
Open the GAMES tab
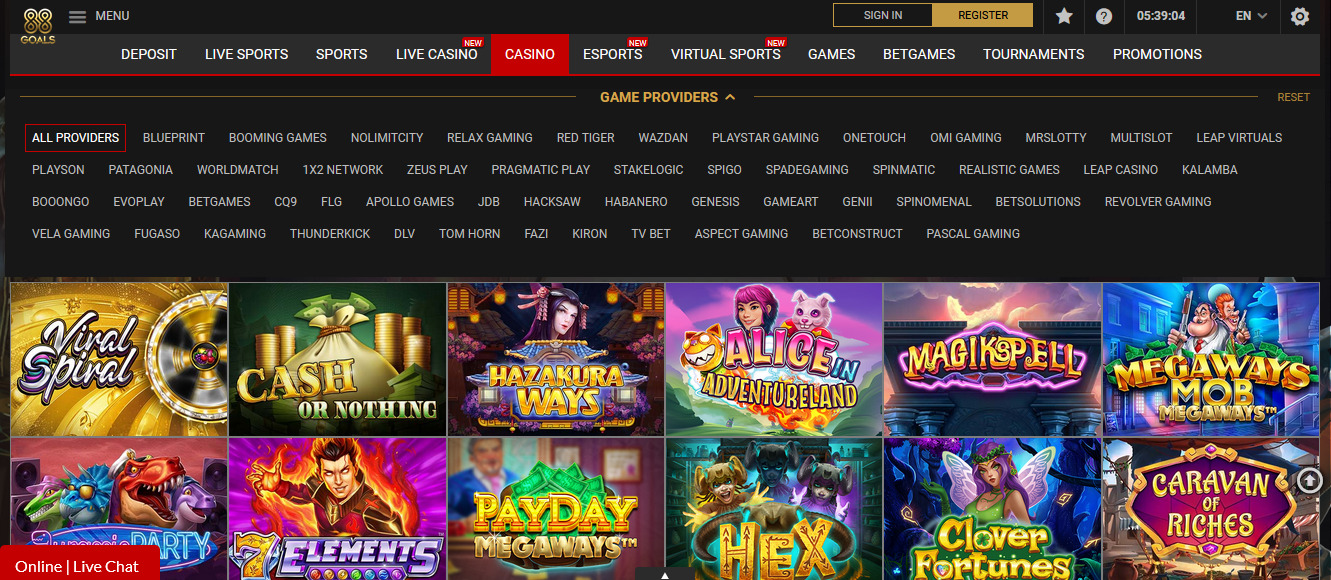coord(831,54)
